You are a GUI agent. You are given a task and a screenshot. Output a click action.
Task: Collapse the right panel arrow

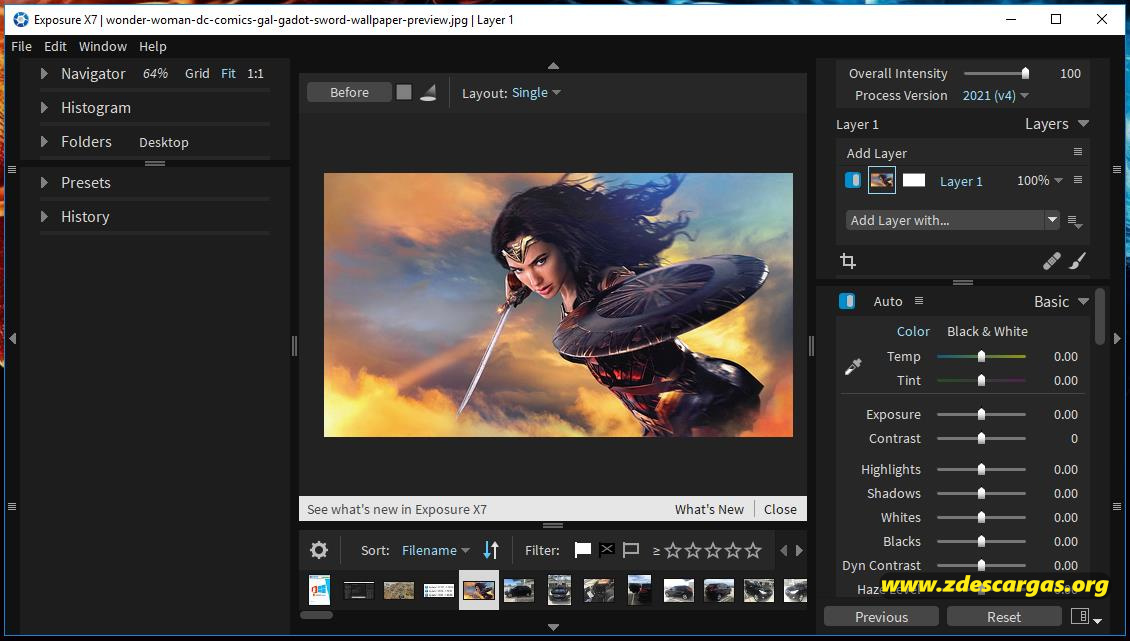[x=1117, y=338]
